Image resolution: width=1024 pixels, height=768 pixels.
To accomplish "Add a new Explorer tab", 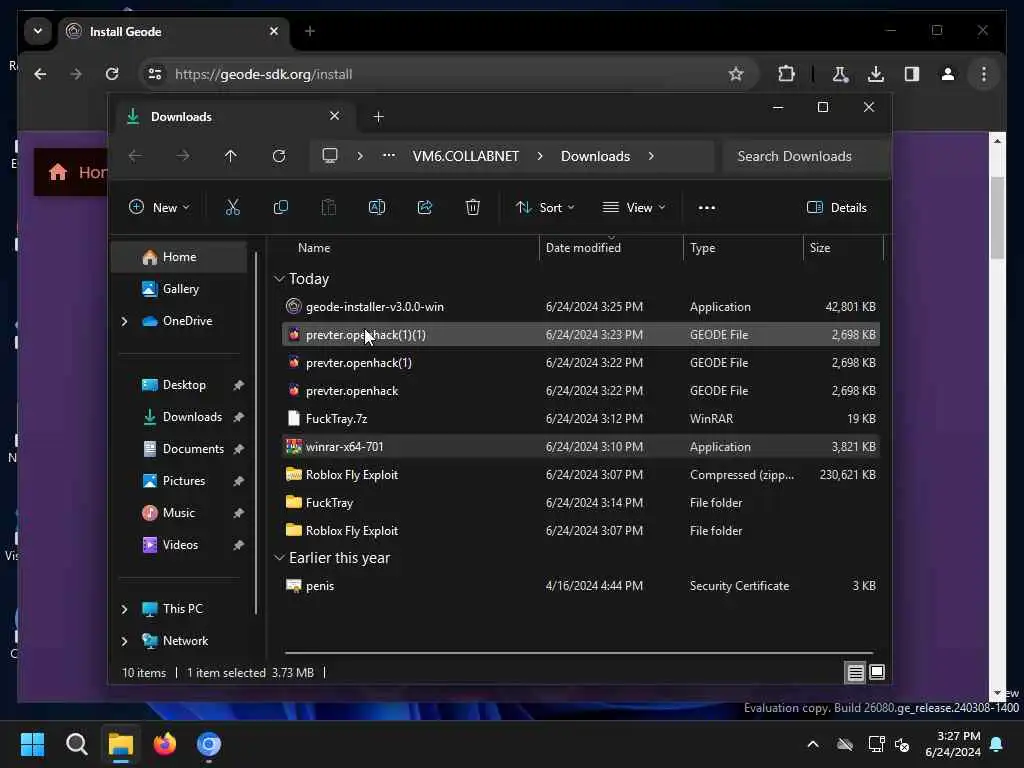I will point(378,116).
